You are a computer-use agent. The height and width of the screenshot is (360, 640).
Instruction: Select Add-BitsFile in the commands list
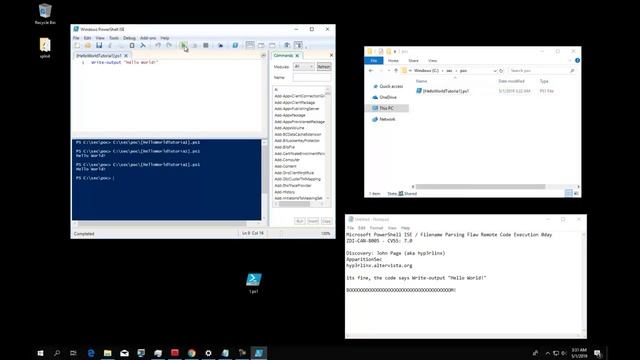pos(285,147)
